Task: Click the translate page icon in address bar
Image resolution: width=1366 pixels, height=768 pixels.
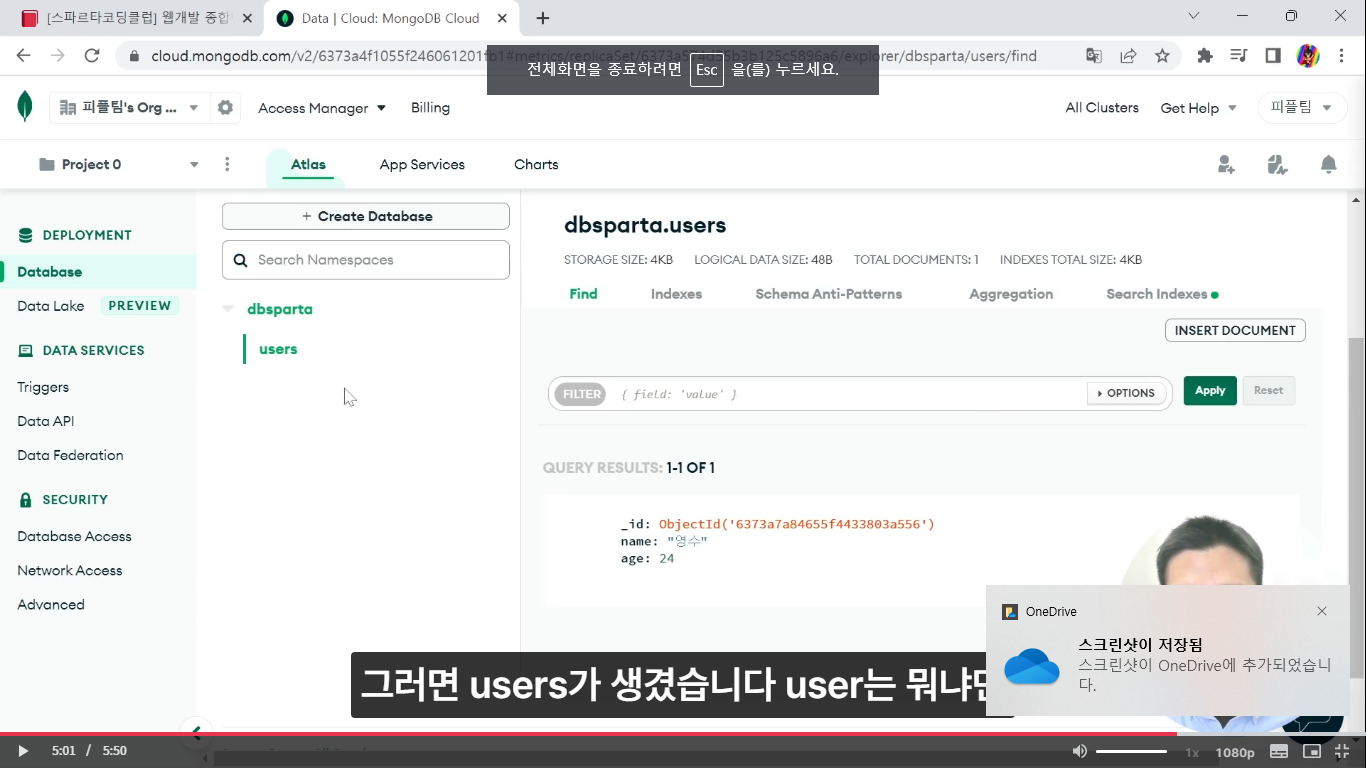Action: click(x=1094, y=56)
